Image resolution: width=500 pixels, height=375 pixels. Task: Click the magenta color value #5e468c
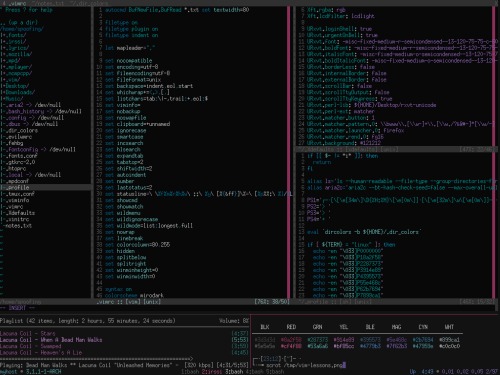coord(396,340)
